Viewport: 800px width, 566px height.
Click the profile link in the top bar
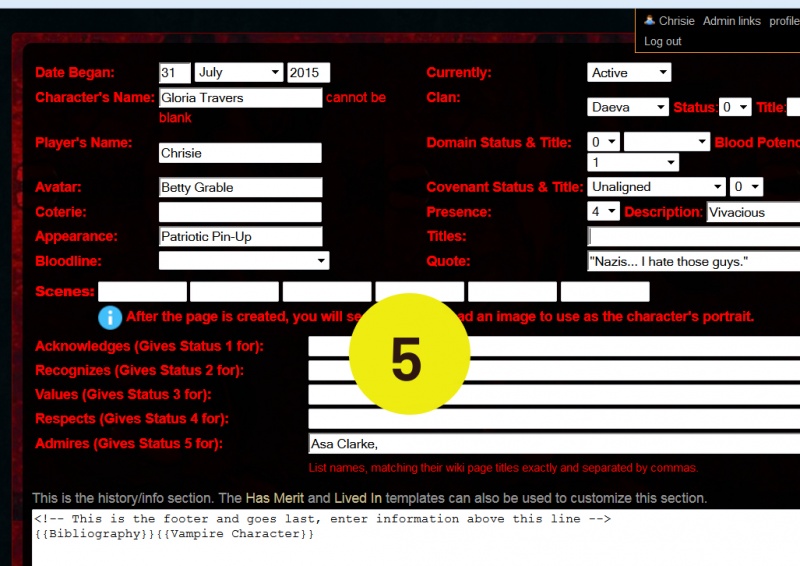click(x=784, y=21)
